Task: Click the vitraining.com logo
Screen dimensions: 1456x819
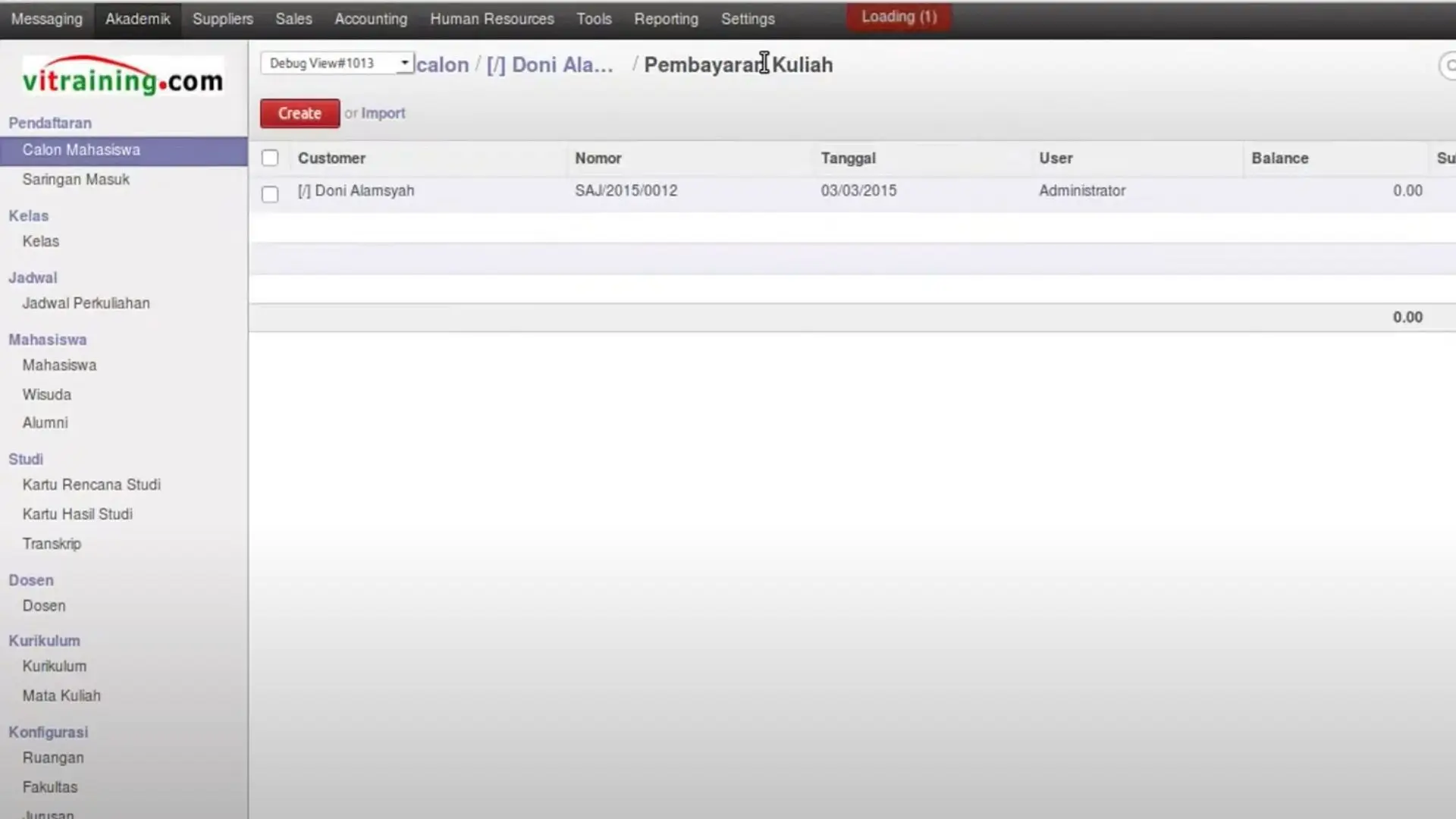Action: pos(123,77)
